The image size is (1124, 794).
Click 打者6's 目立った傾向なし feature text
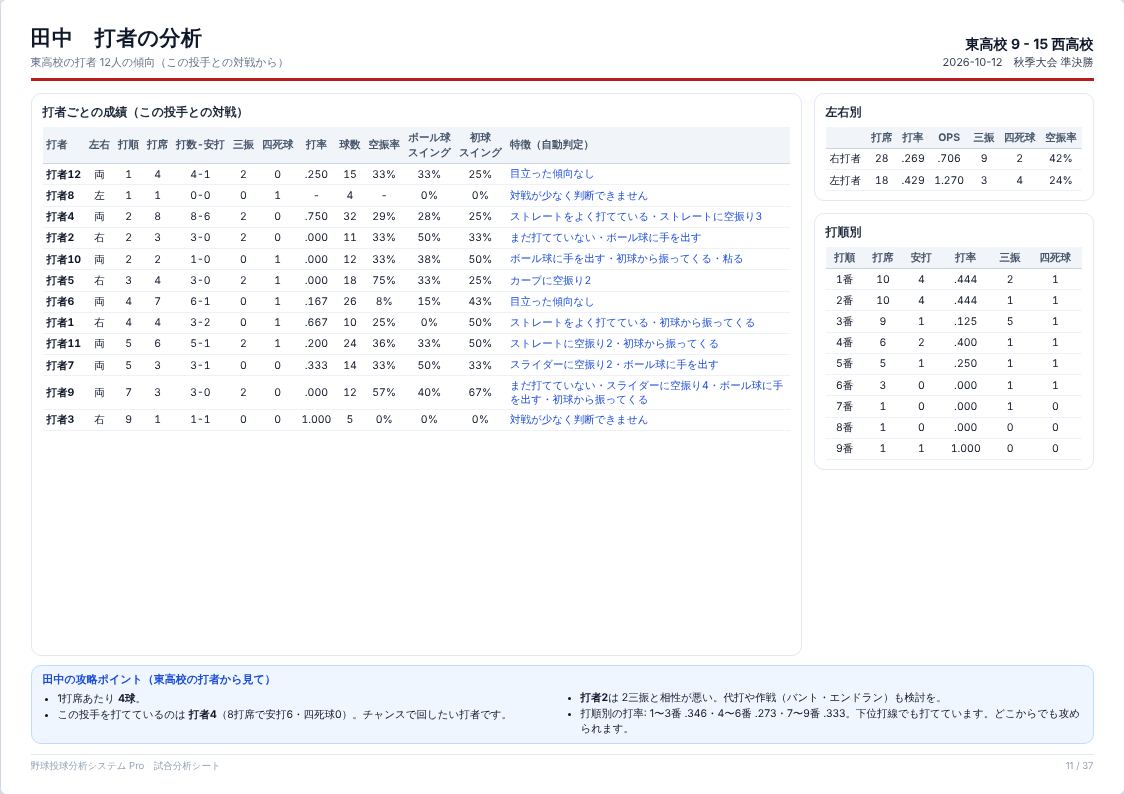(551, 302)
